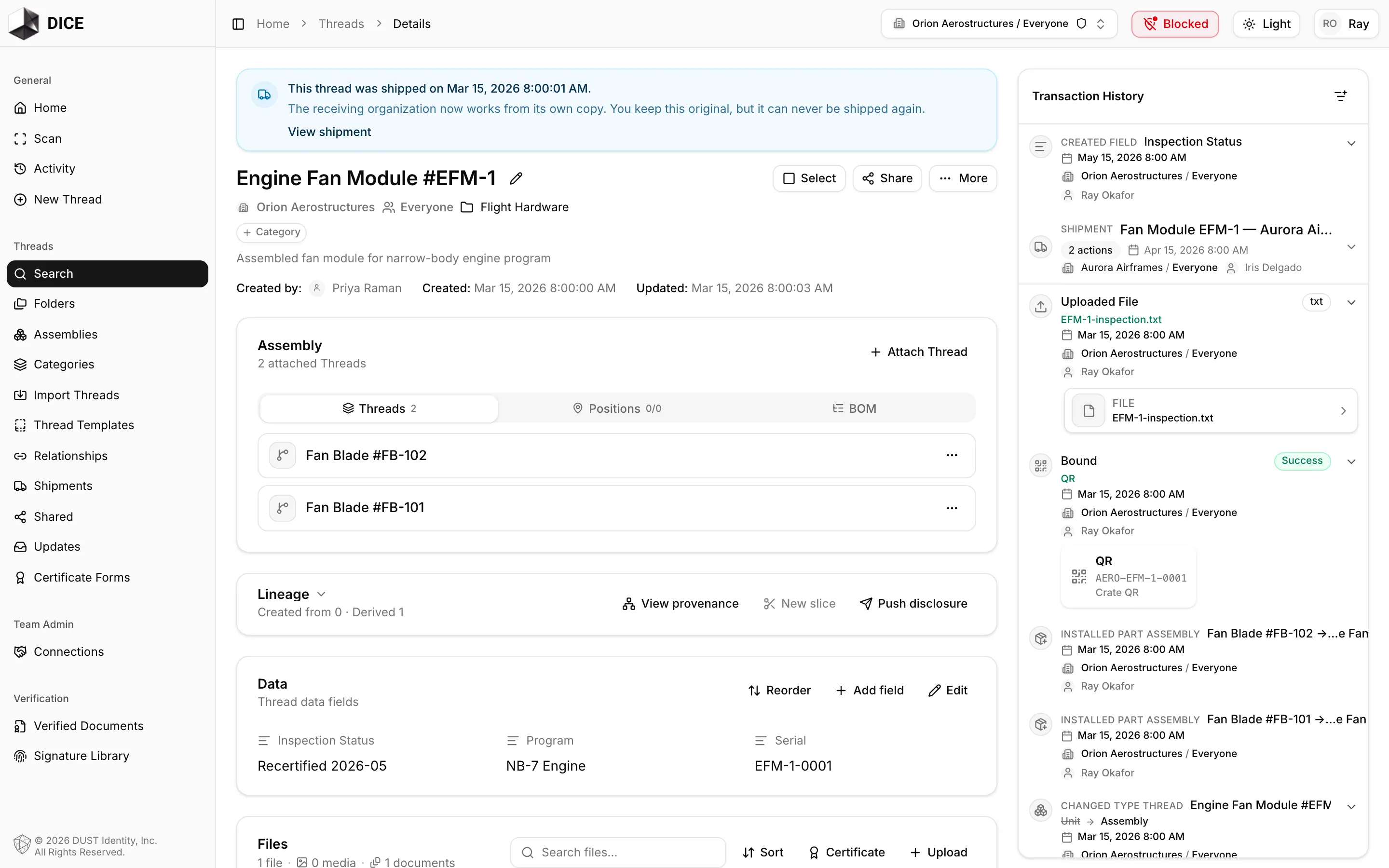Screen dimensions: 1389x868
Task: Go to Threads breadcrumb
Action: point(341,24)
